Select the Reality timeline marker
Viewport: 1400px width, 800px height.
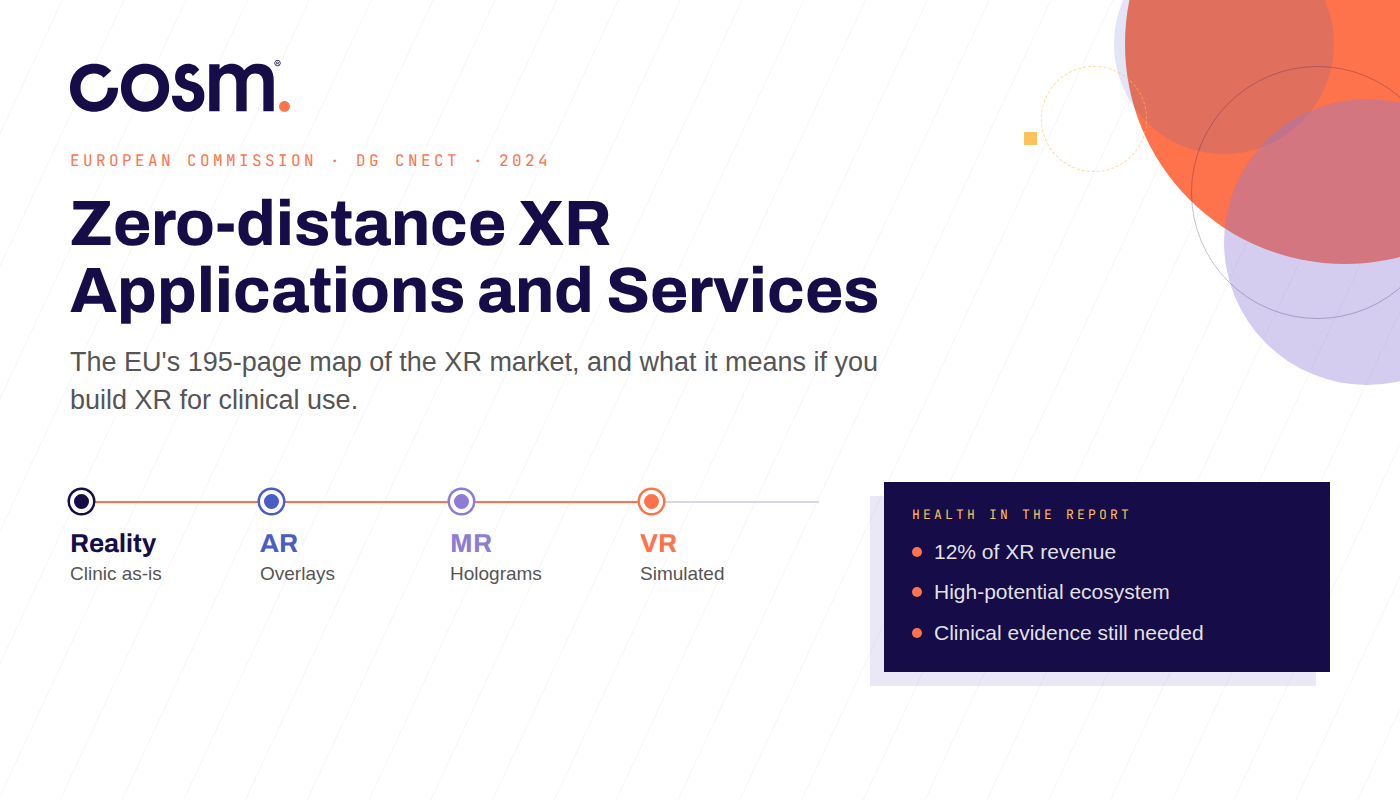[82, 501]
